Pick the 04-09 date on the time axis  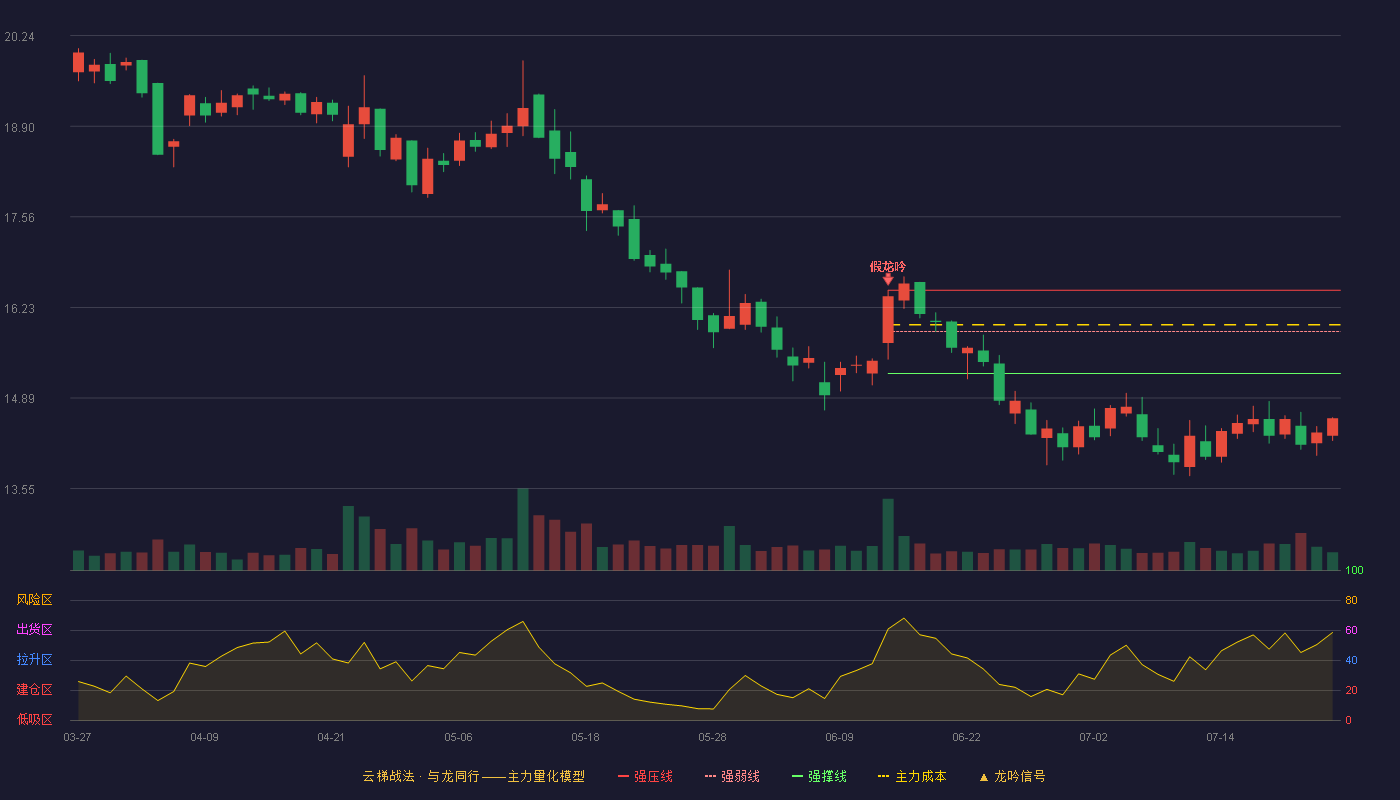click(x=204, y=737)
